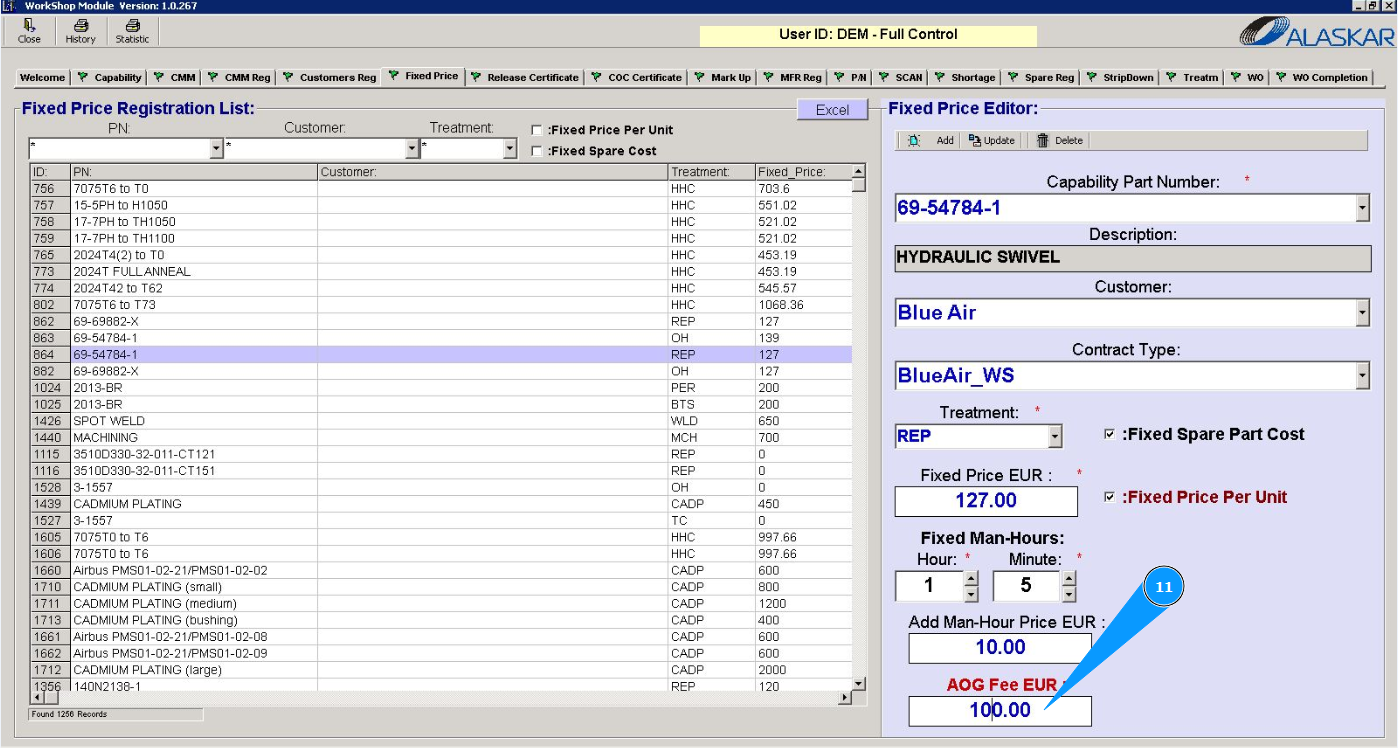Open the Customers Reg tab
1398x749 pixels.
coord(329,77)
